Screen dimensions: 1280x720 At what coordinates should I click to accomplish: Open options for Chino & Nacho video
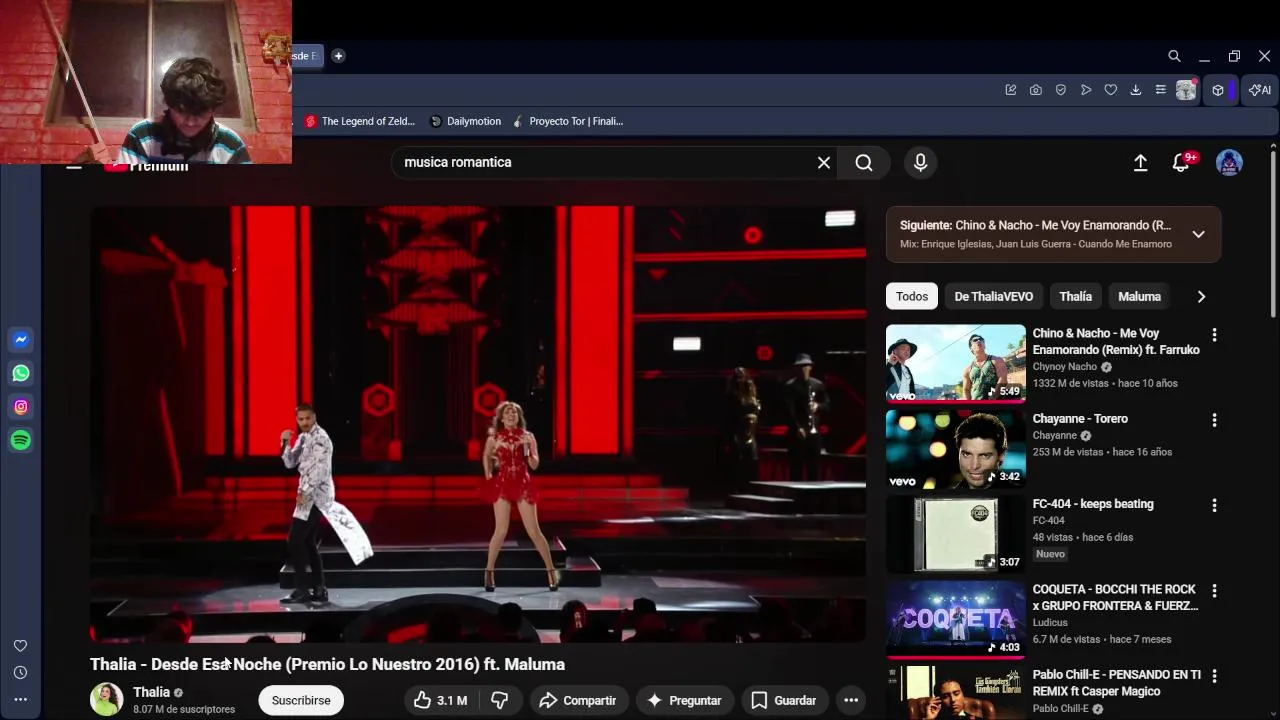(x=1214, y=335)
